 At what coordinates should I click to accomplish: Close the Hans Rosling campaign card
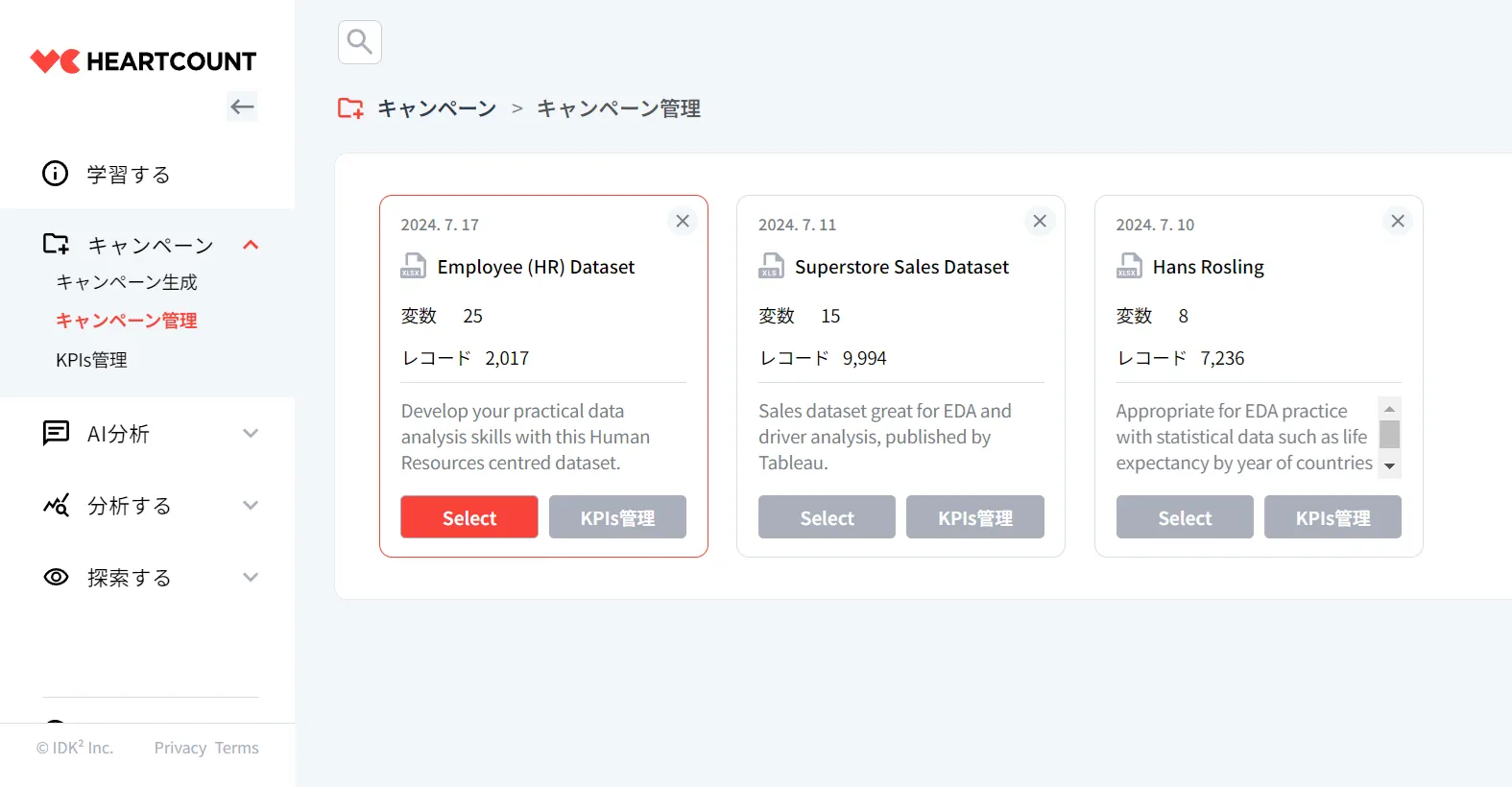[x=1398, y=222]
